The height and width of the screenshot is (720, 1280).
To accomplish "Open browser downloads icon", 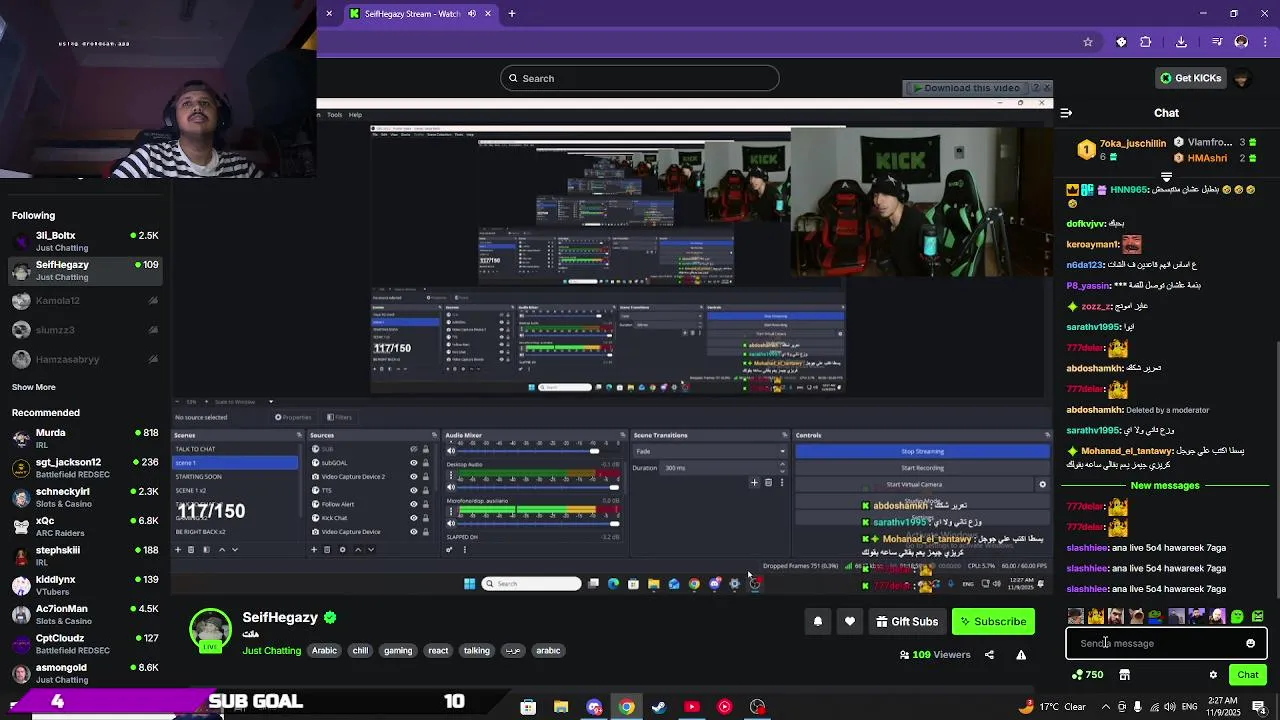I will (x=1181, y=42).
